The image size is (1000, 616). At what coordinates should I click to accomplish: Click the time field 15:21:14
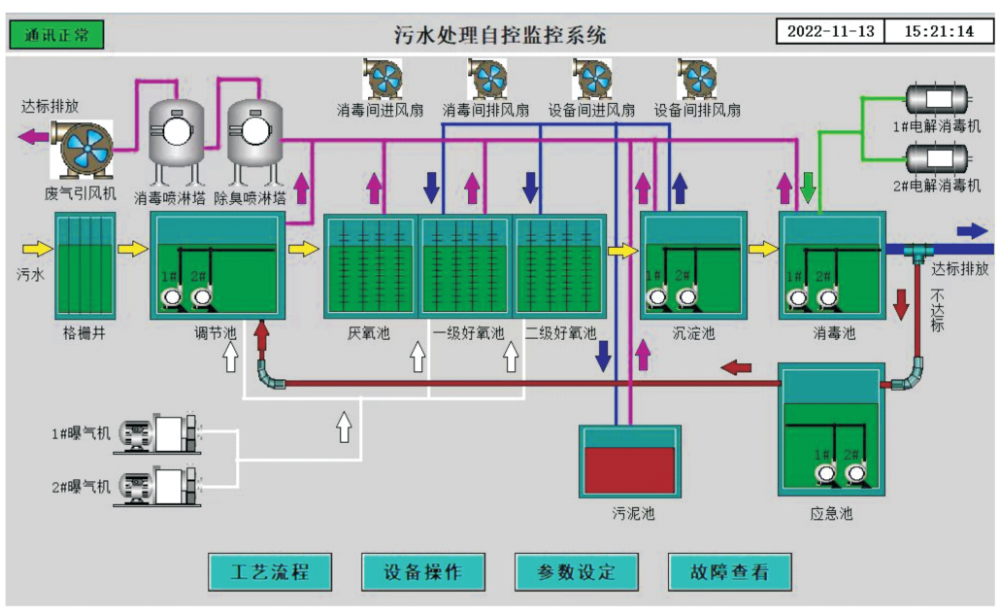[939, 31]
